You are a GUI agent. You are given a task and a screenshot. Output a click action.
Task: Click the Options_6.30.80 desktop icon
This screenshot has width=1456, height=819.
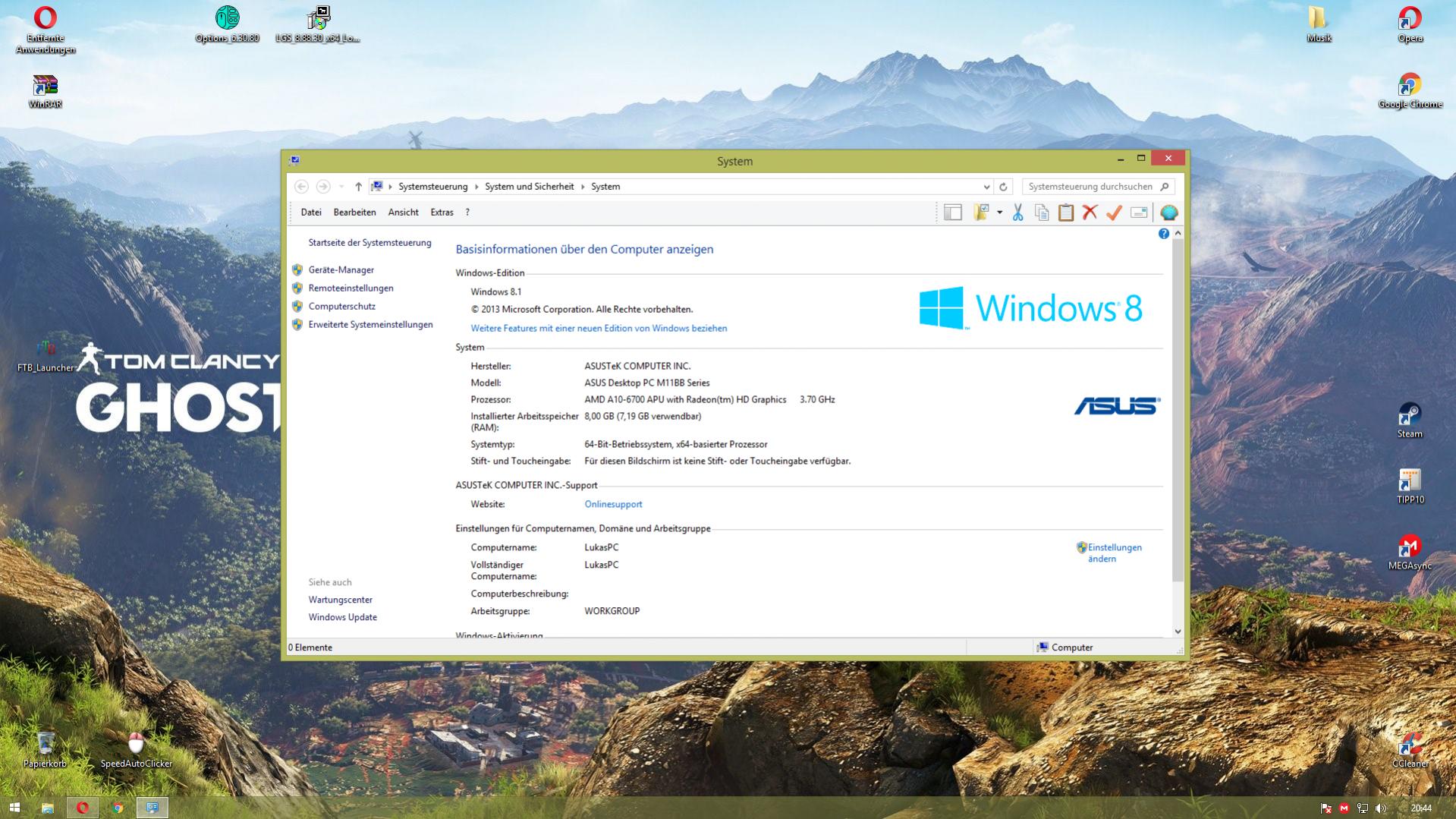point(227,24)
